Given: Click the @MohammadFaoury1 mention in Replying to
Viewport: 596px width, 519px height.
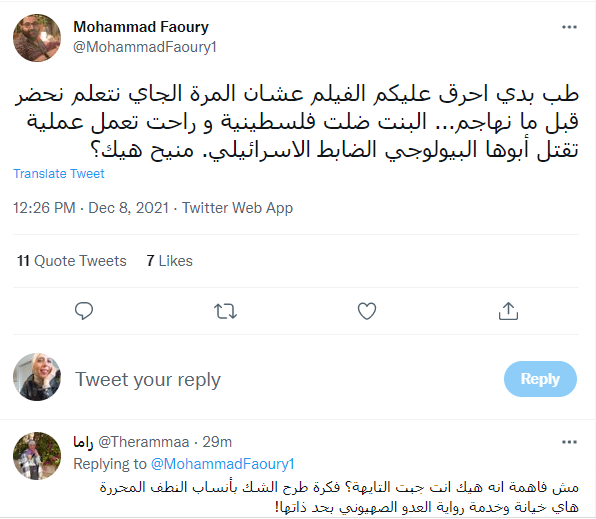Looking at the screenshot, I should coord(223,464).
